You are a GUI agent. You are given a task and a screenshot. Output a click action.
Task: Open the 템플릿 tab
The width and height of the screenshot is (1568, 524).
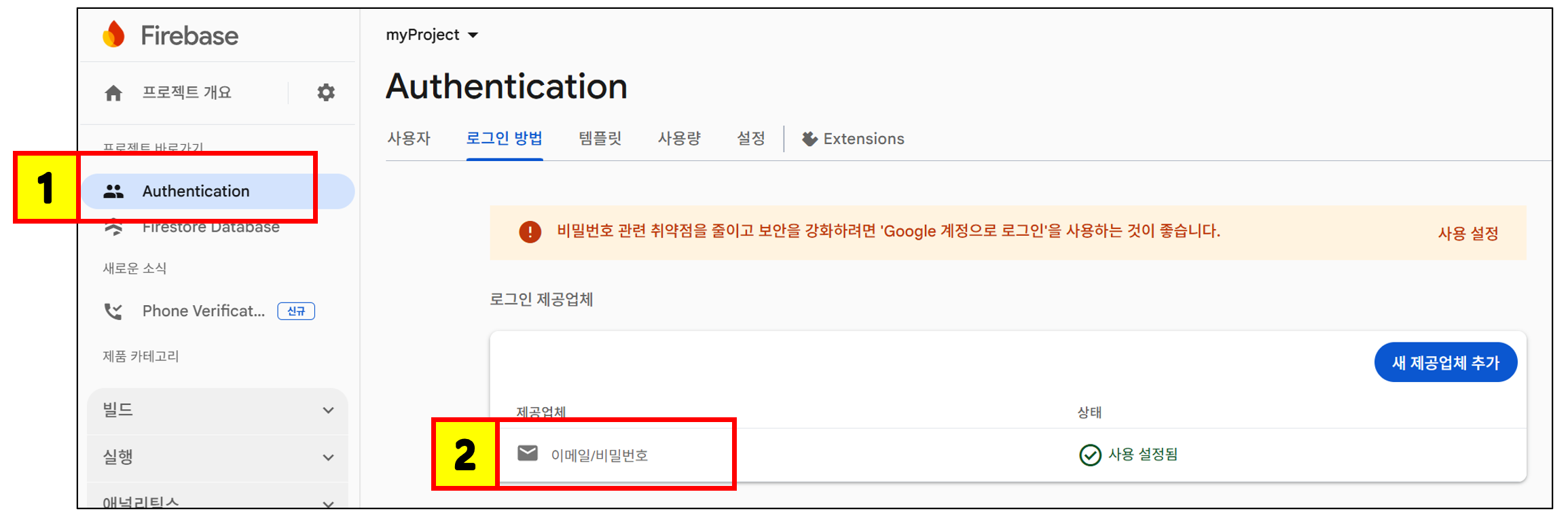[x=600, y=139]
